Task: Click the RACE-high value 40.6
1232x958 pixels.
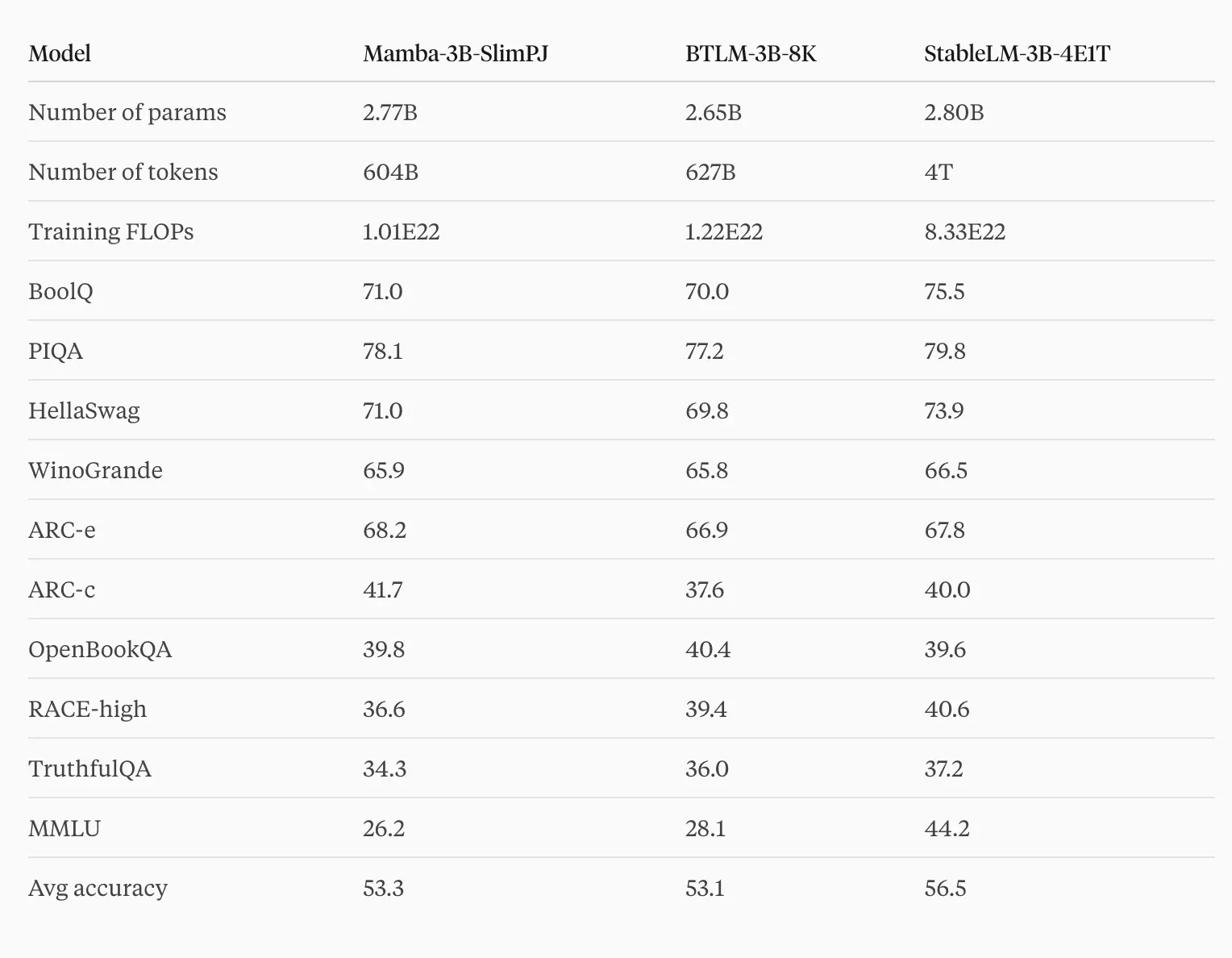Action: pos(947,710)
